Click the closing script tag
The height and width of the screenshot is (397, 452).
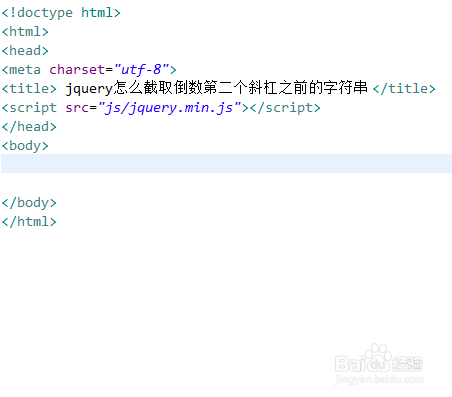(x=285, y=108)
